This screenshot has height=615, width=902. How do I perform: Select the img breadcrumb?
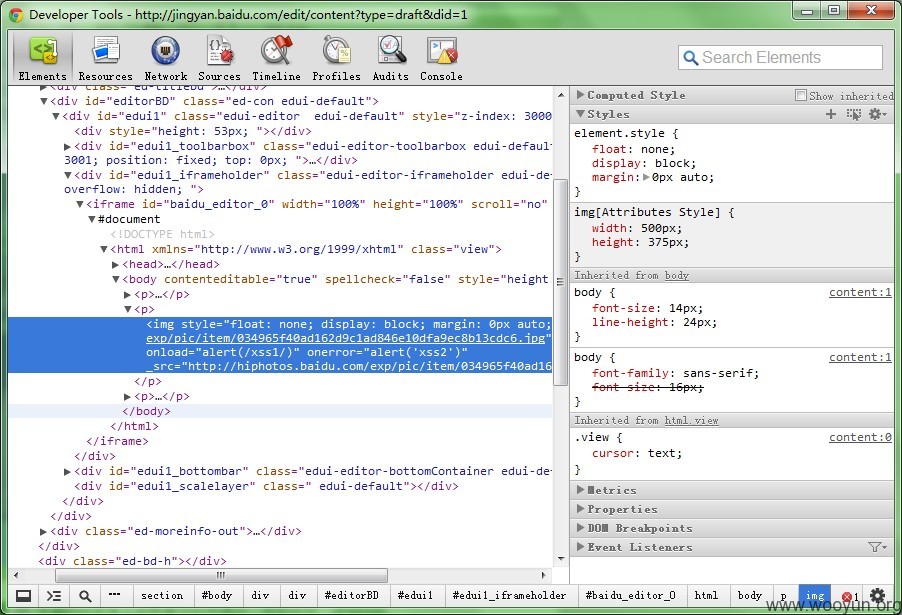click(815, 595)
